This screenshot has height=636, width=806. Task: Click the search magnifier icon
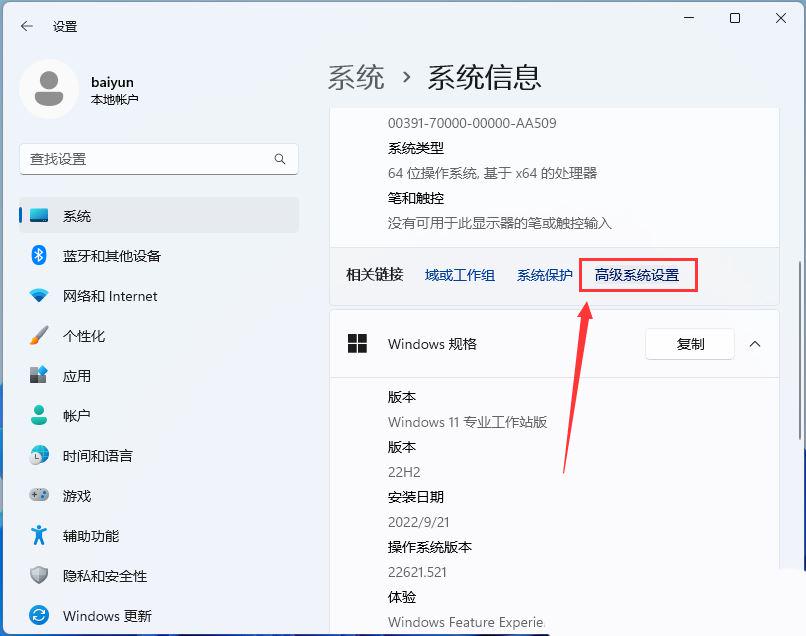(x=280, y=159)
